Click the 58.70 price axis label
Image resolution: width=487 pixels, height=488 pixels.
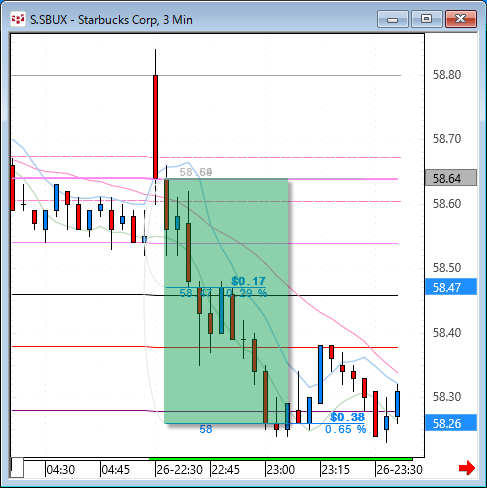coord(447,138)
